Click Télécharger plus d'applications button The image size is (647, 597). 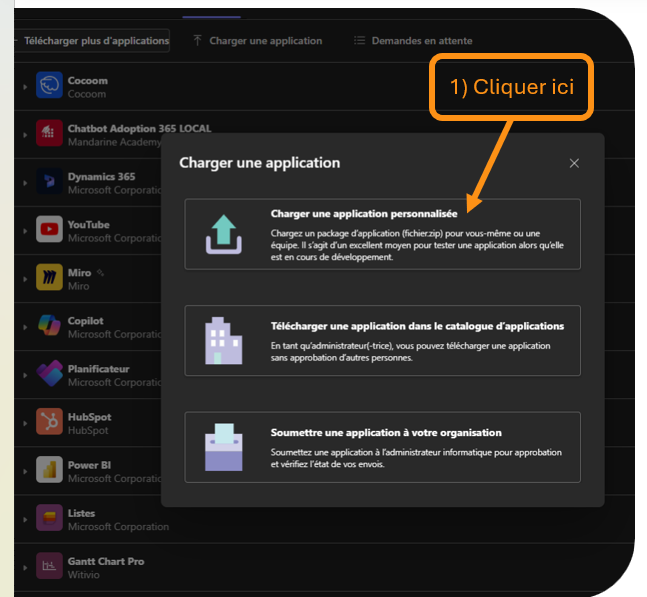pyautogui.click(x=93, y=41)
